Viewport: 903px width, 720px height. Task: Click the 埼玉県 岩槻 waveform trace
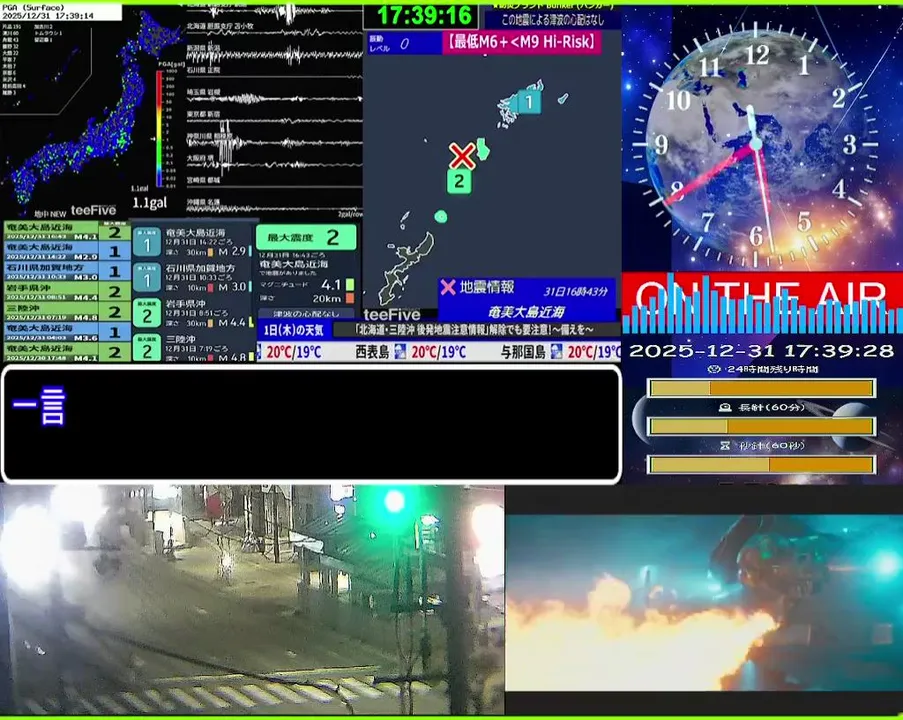point(274,97)
